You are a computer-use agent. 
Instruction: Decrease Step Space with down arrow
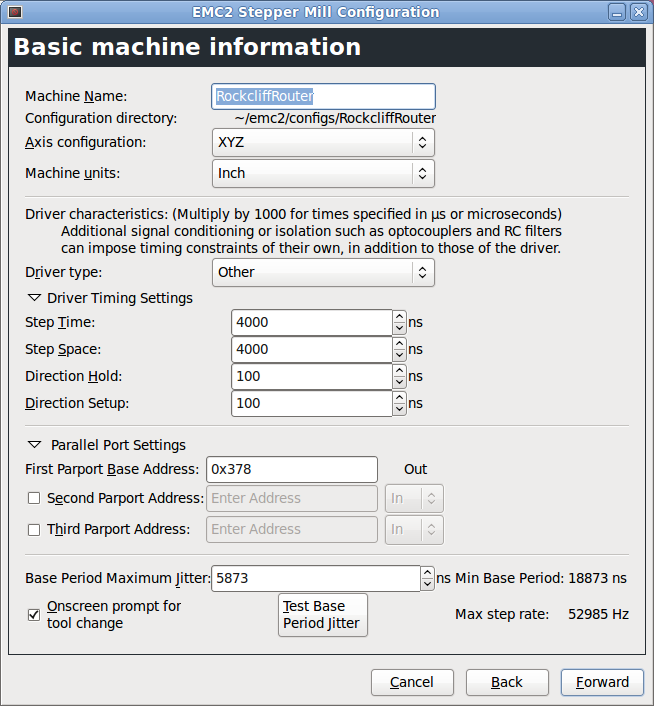coord(399,355)
